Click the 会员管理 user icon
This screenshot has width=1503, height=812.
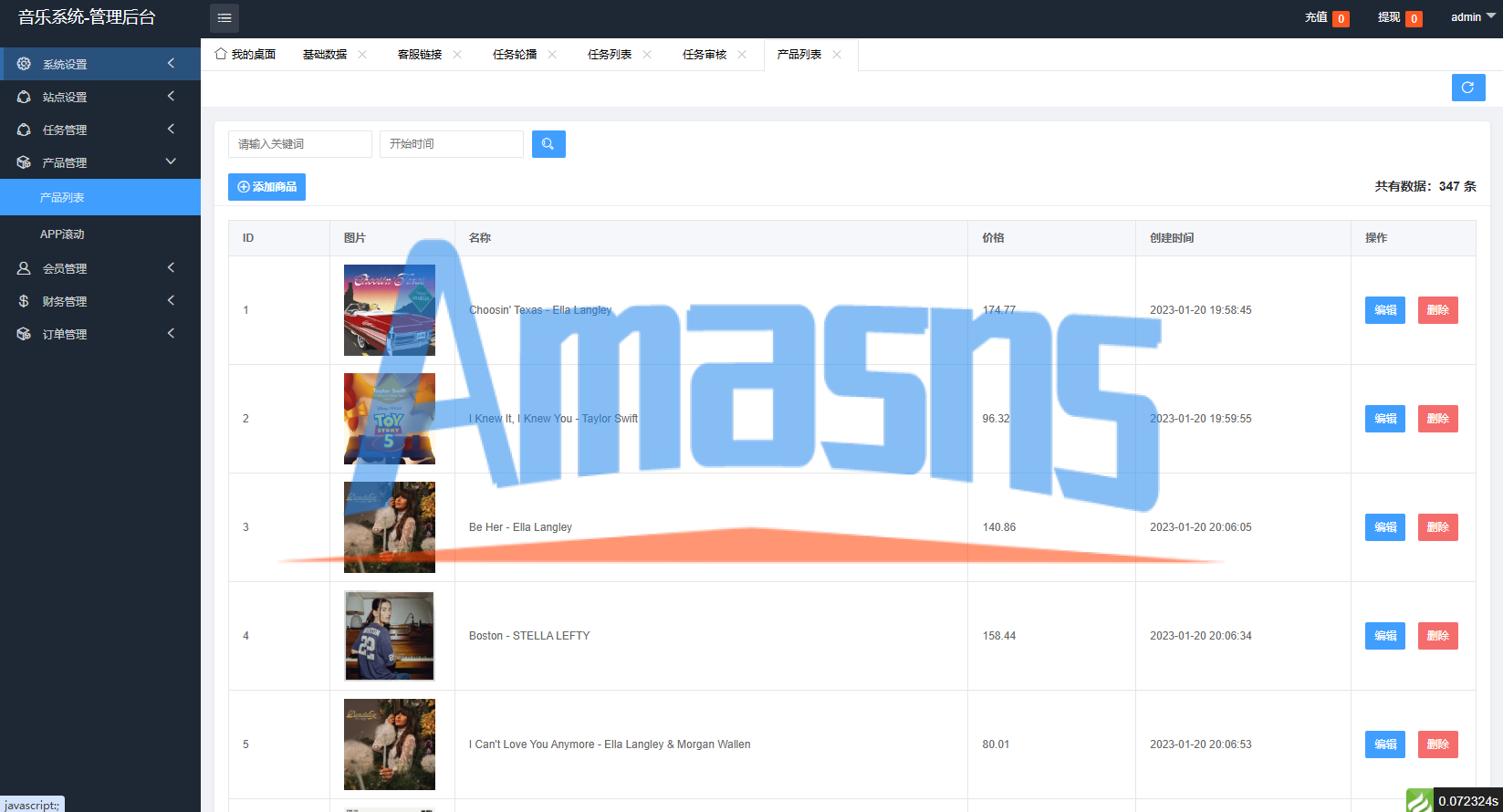(x=24, y=268)
